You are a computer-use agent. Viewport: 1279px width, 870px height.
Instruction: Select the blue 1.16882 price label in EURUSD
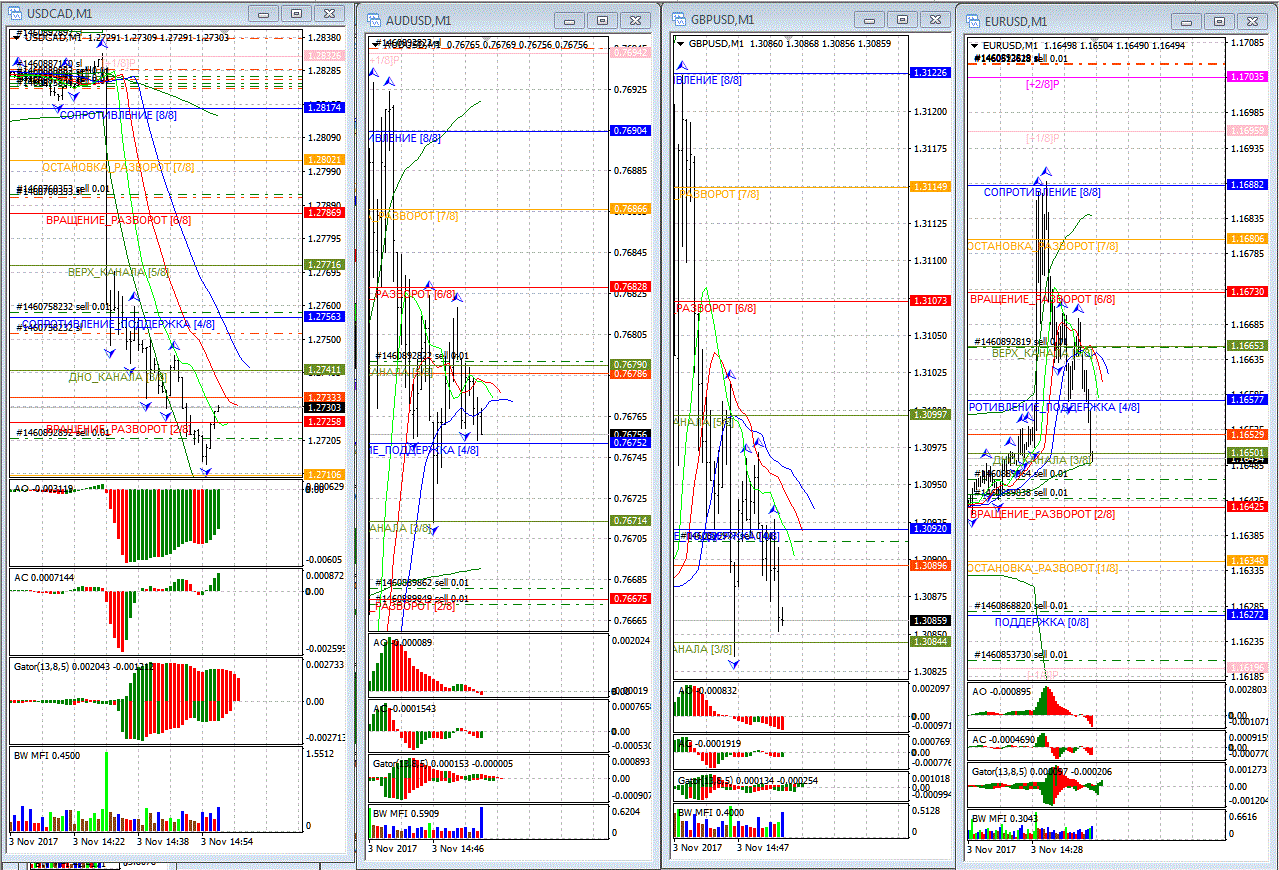1246,185
